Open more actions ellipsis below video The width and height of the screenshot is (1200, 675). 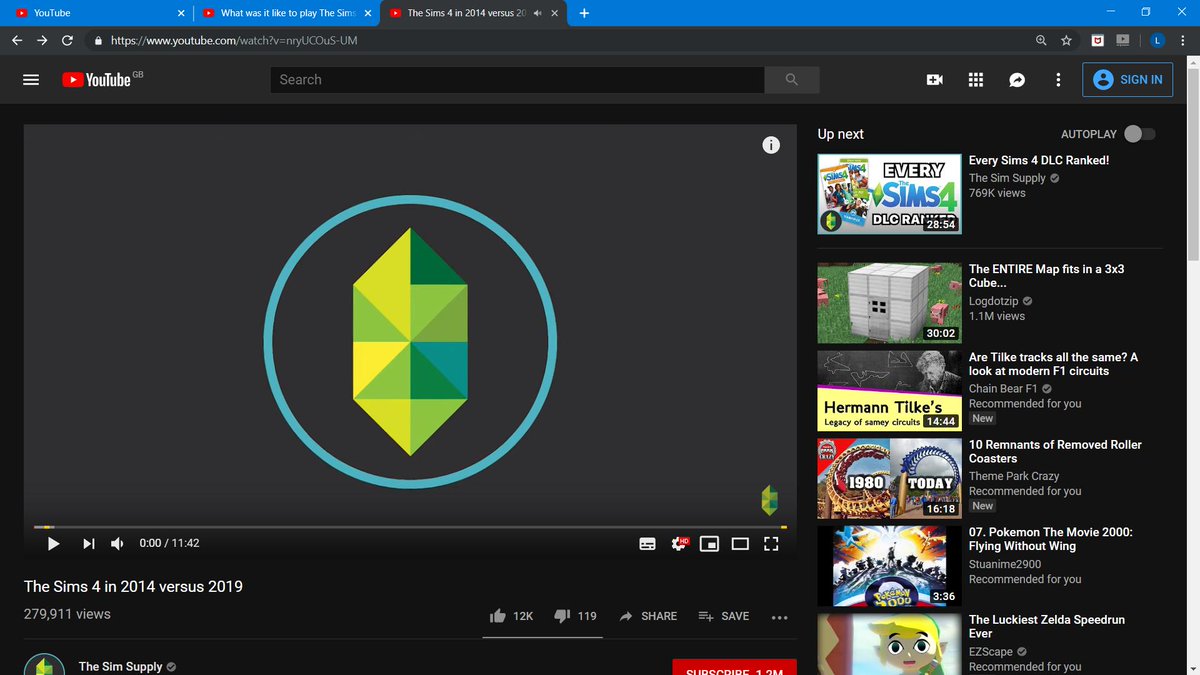click(x=780, y=617)
